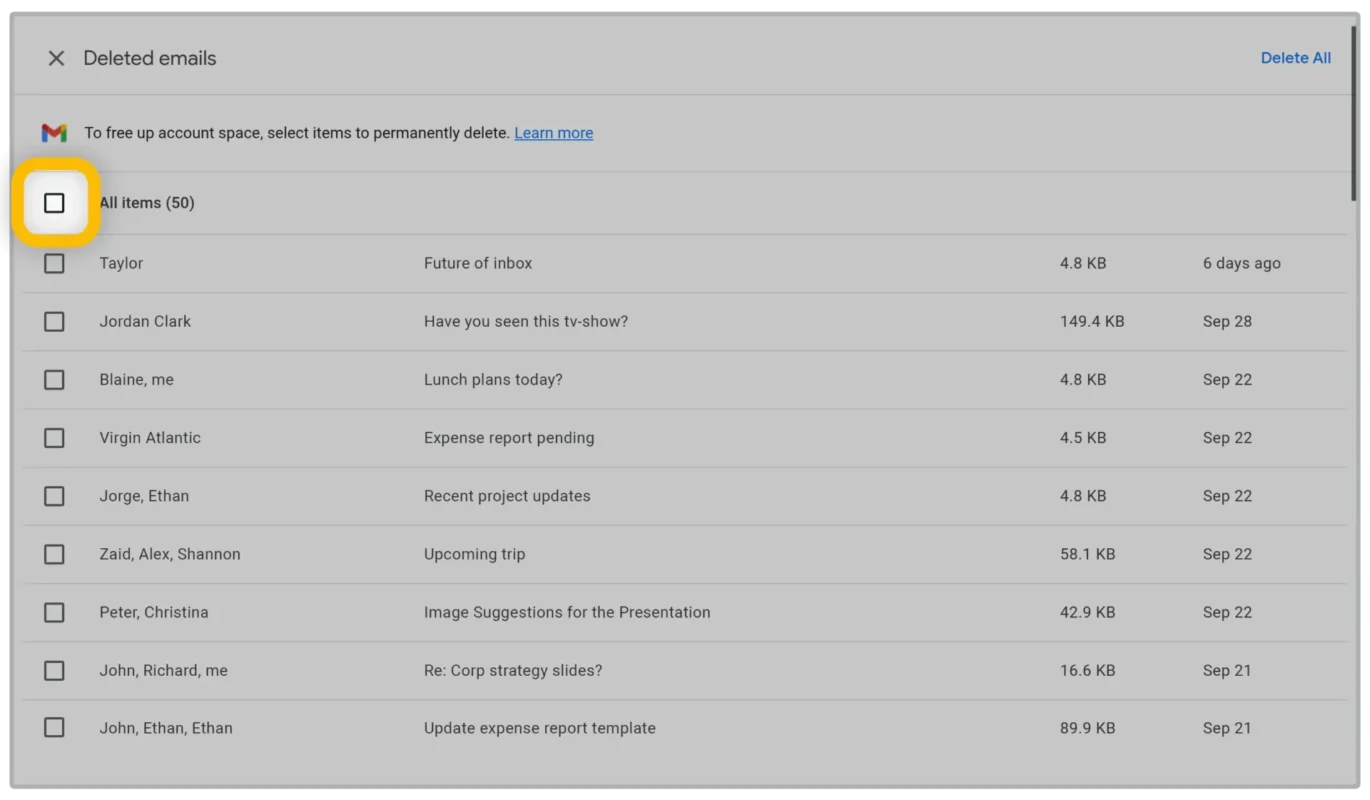Select the John, Ethan, Ethan checkbox
1370x800 pixels.
coord(54,728)
